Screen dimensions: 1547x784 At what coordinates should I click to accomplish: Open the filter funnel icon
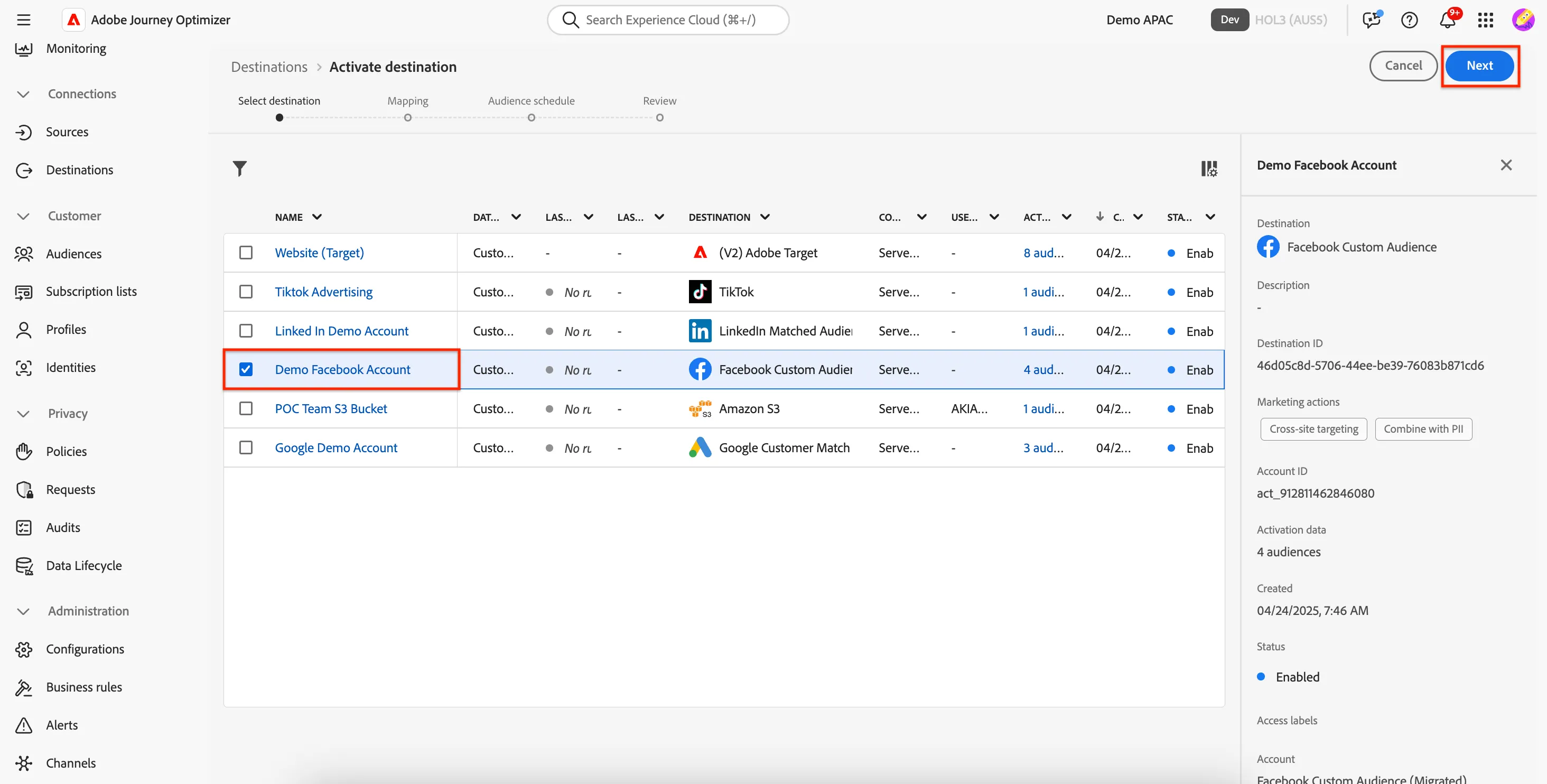[240, 169]
